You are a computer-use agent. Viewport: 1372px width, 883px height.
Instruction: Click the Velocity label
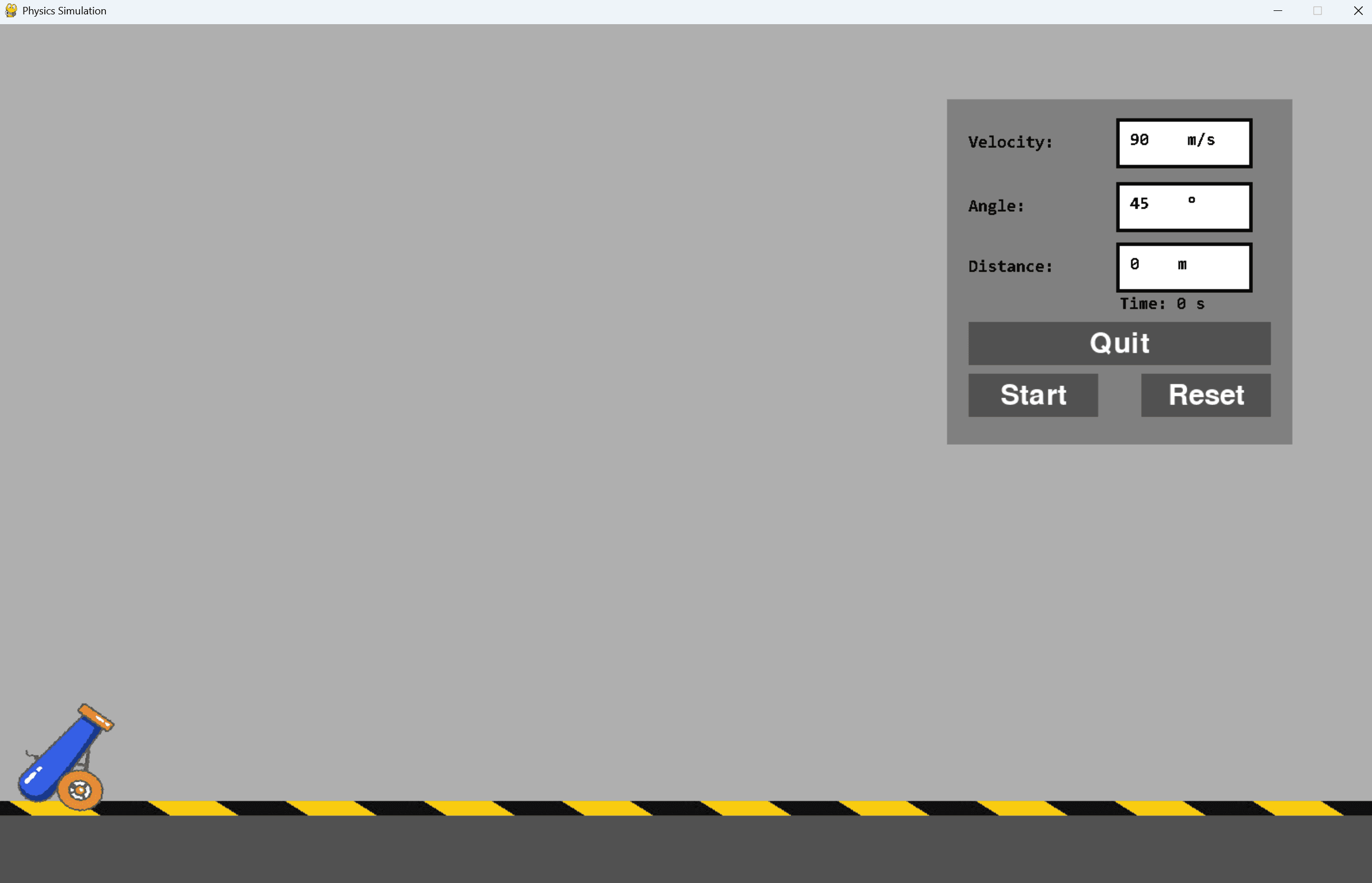point(1010,143)
